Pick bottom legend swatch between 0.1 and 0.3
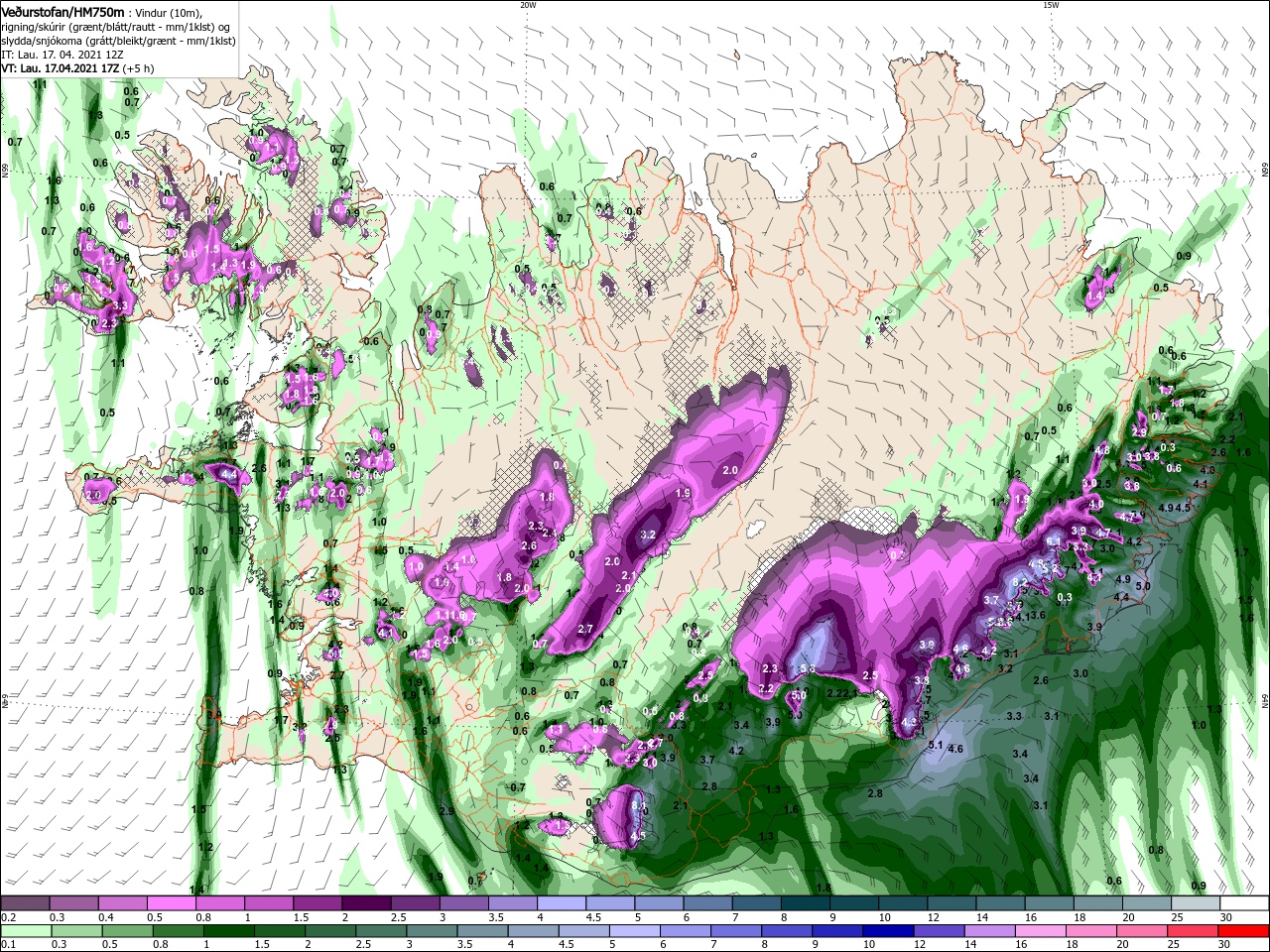The height and width of the screenshot is (952, 1270). 25,931
